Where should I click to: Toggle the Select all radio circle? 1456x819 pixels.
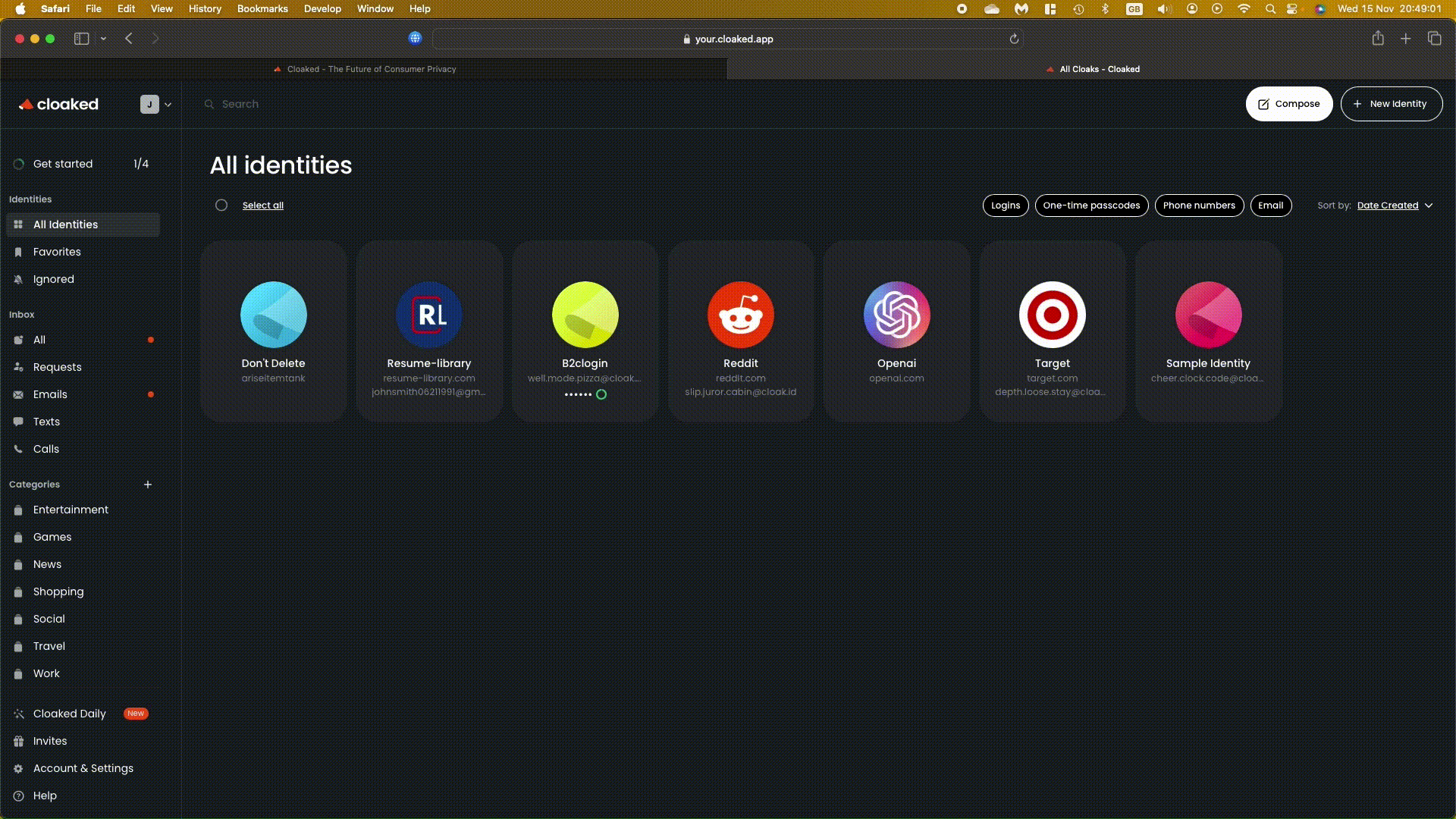pyautogui.click(x=221, y=206)
